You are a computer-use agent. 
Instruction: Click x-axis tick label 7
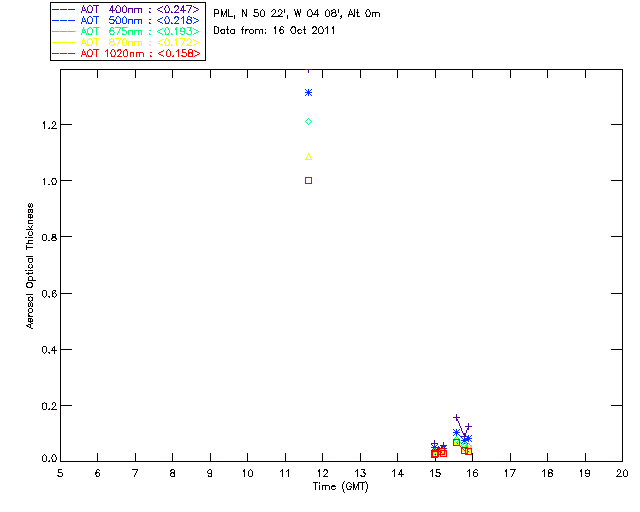(135, 474)
